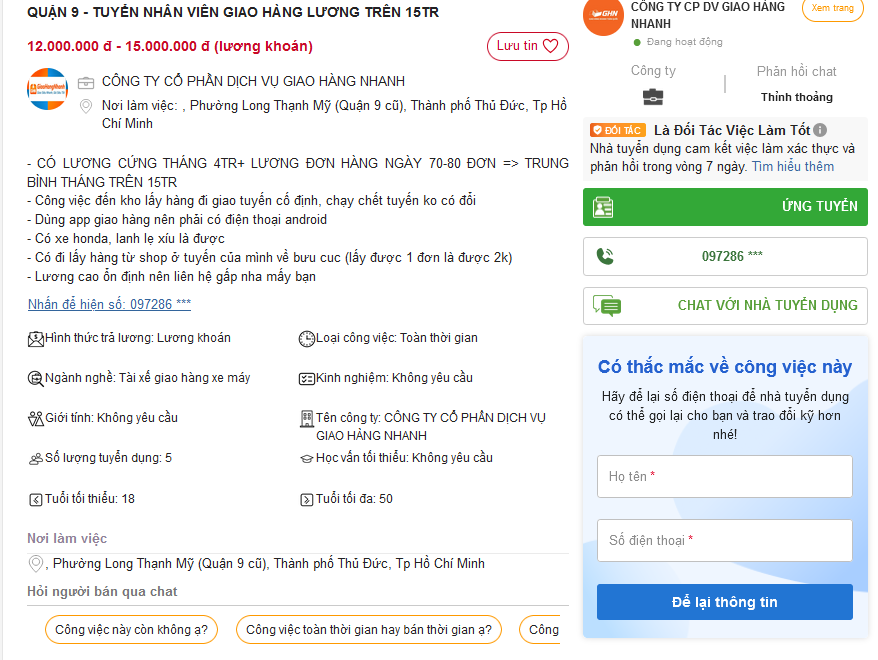Focus the Họ tên input field

pos(725,477)
